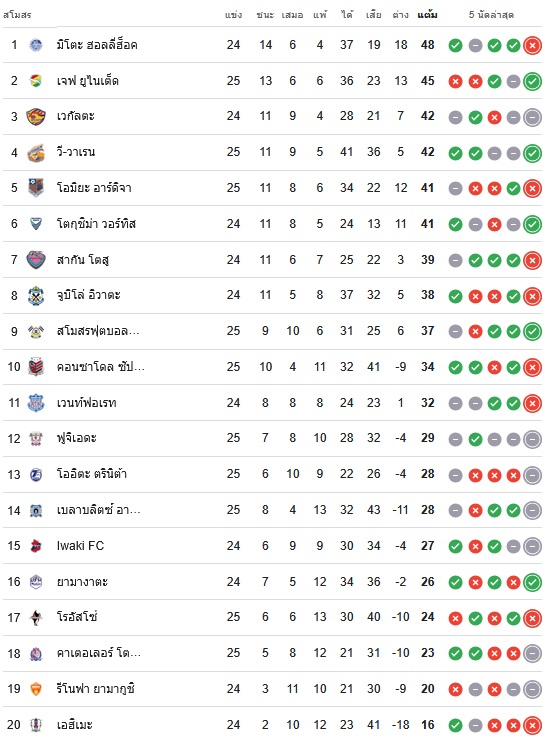Screen dimensions: 549x736
Task: Select the ยามางาตะ table row
Action: pyautogui.click(x=273, y=582)
